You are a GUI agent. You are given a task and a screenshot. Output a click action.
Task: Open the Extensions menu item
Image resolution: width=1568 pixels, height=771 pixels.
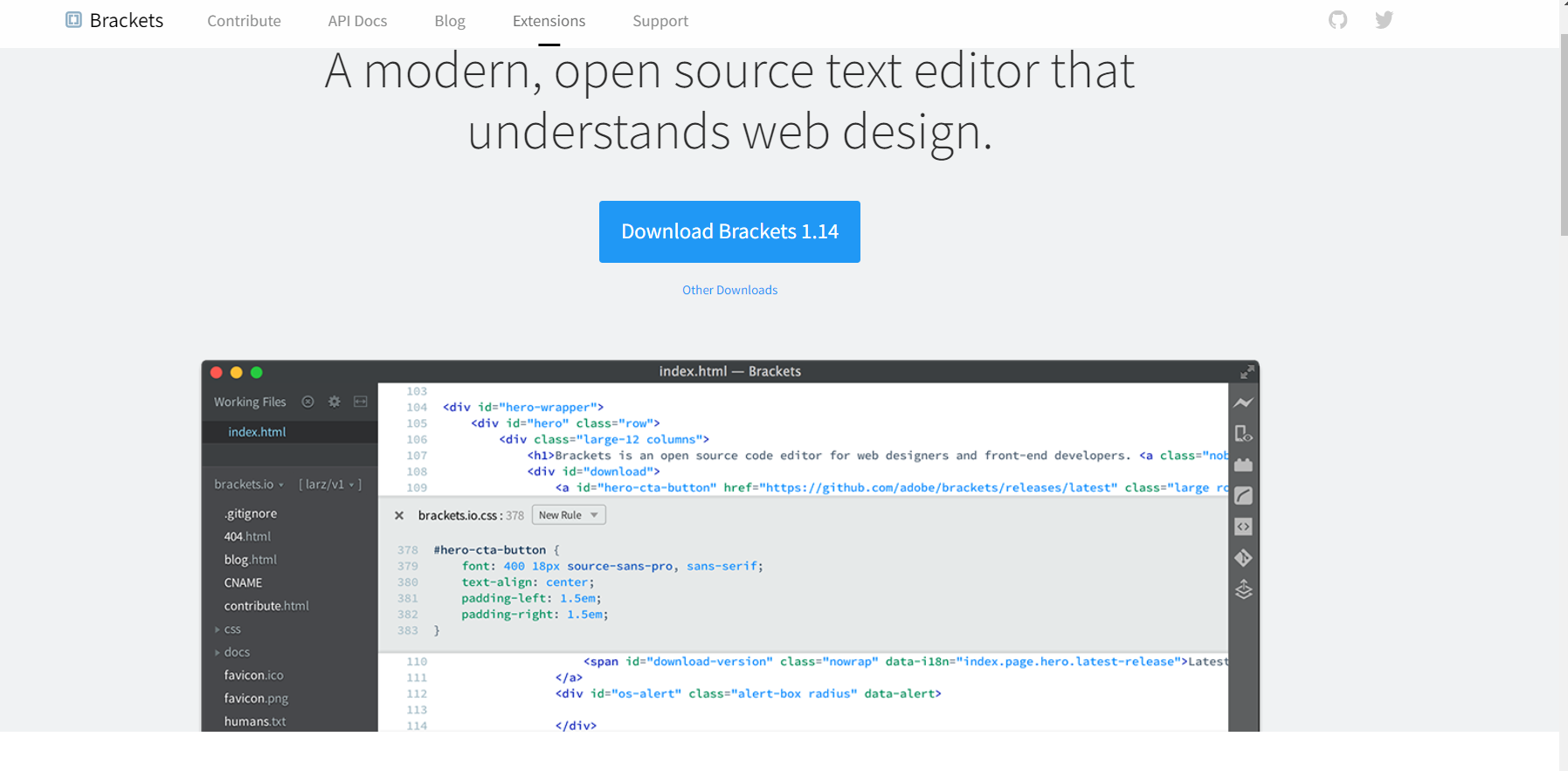549,21
